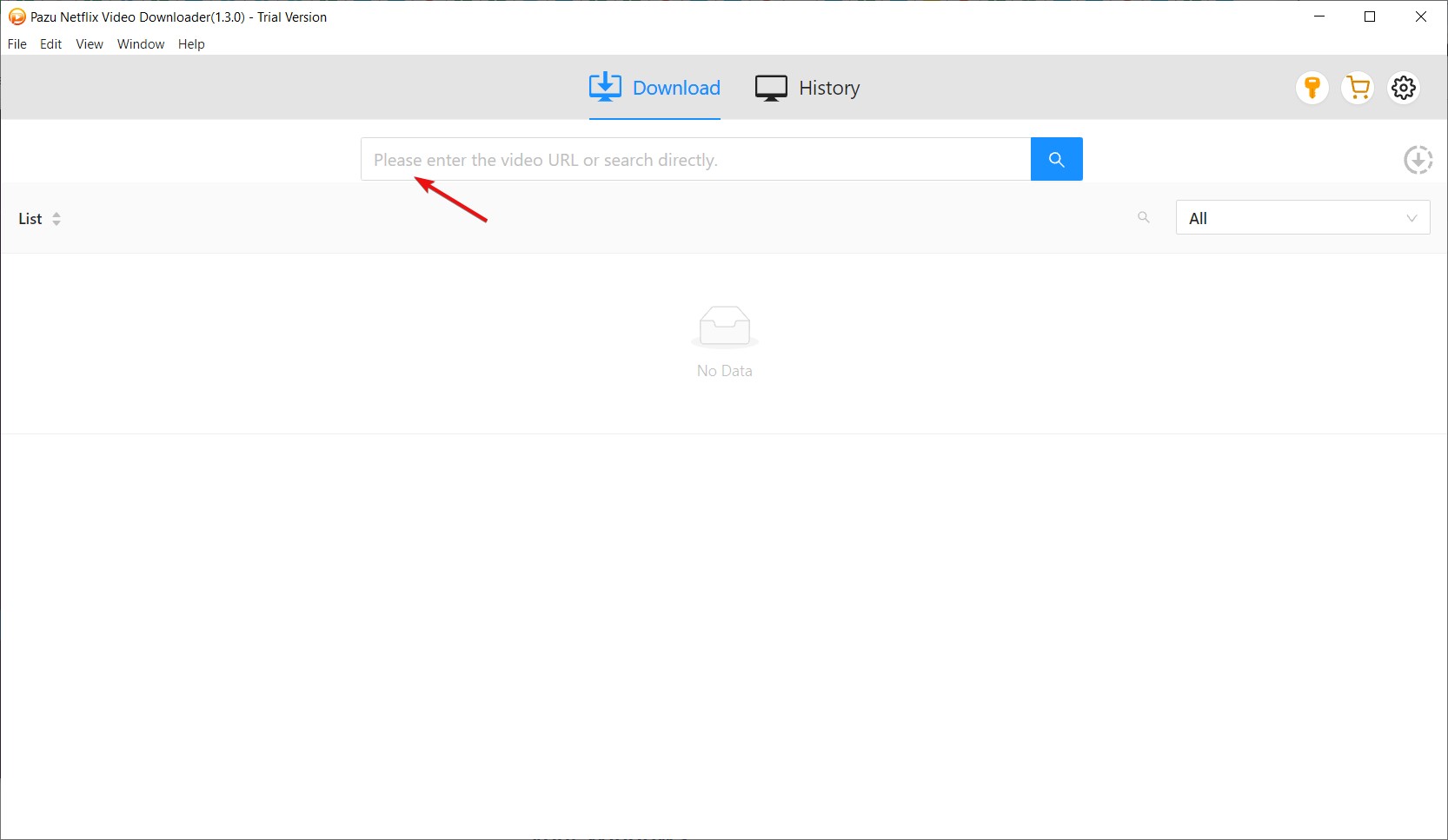Open the shopping cart purchase icon
This screenshot has width=1448, height=840.
[1358, 88]
